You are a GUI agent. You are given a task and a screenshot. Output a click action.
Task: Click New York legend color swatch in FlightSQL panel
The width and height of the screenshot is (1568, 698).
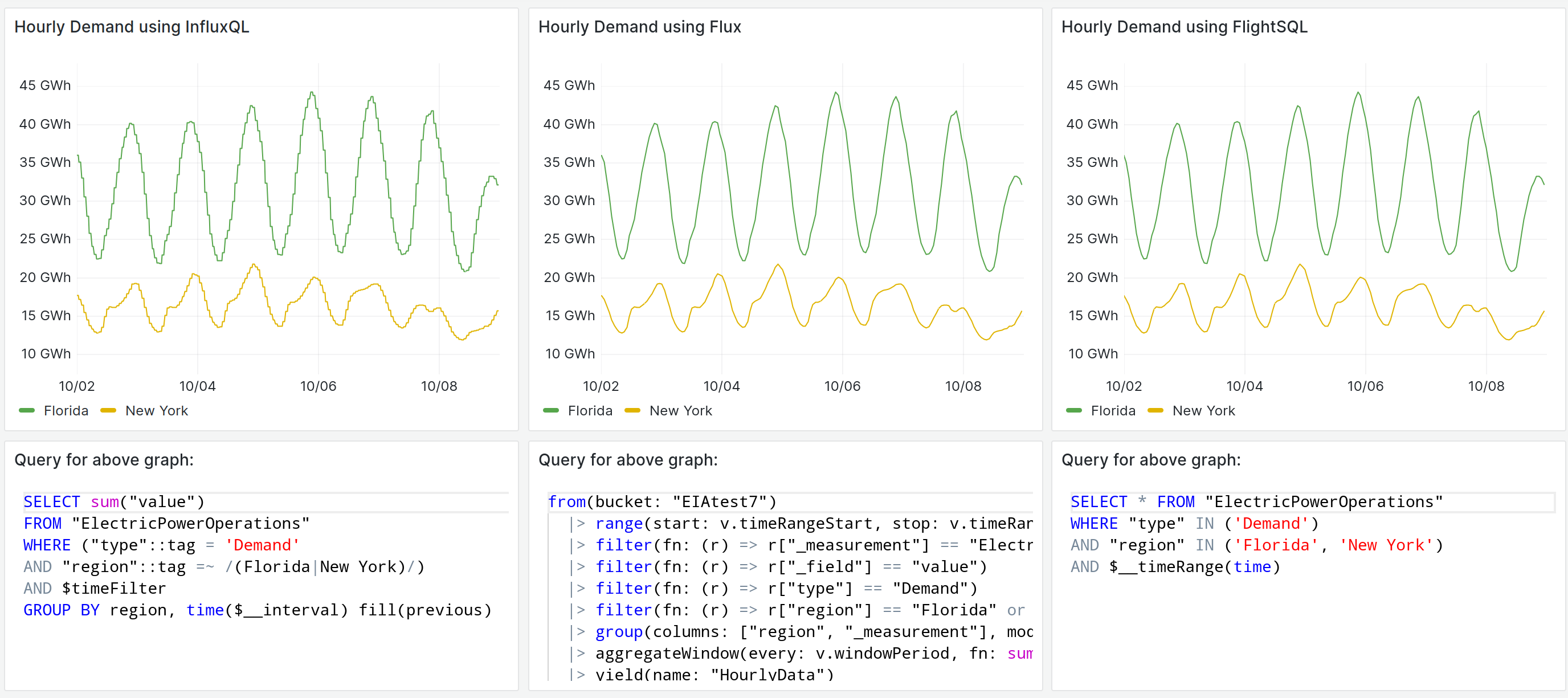(x=1155, y=411)
